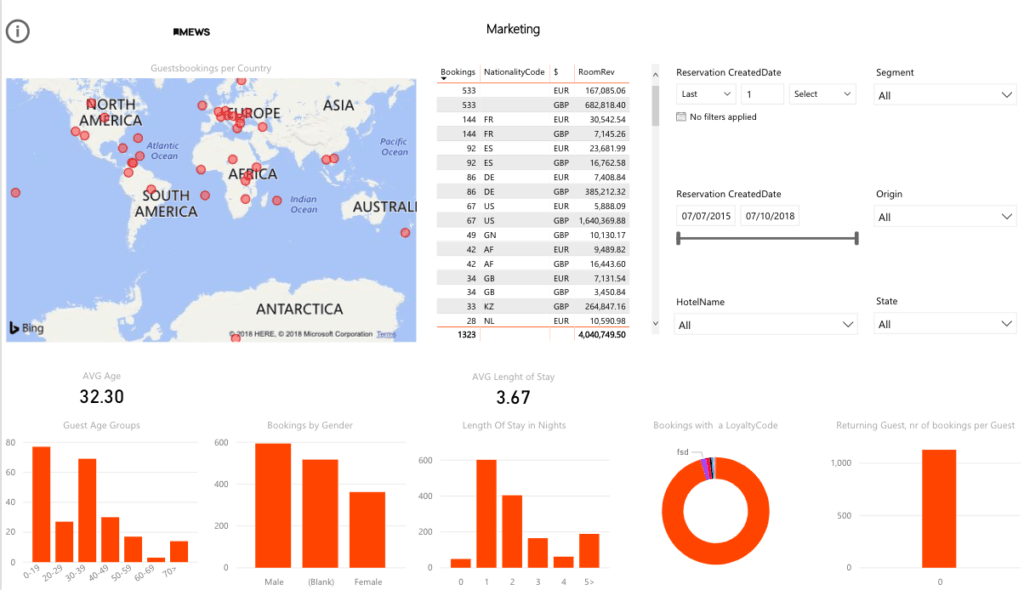The height and width of the screenshot is (590, 1024).
Task: Select the Australia booking point on the map
Action: click(x=405, y=233)
